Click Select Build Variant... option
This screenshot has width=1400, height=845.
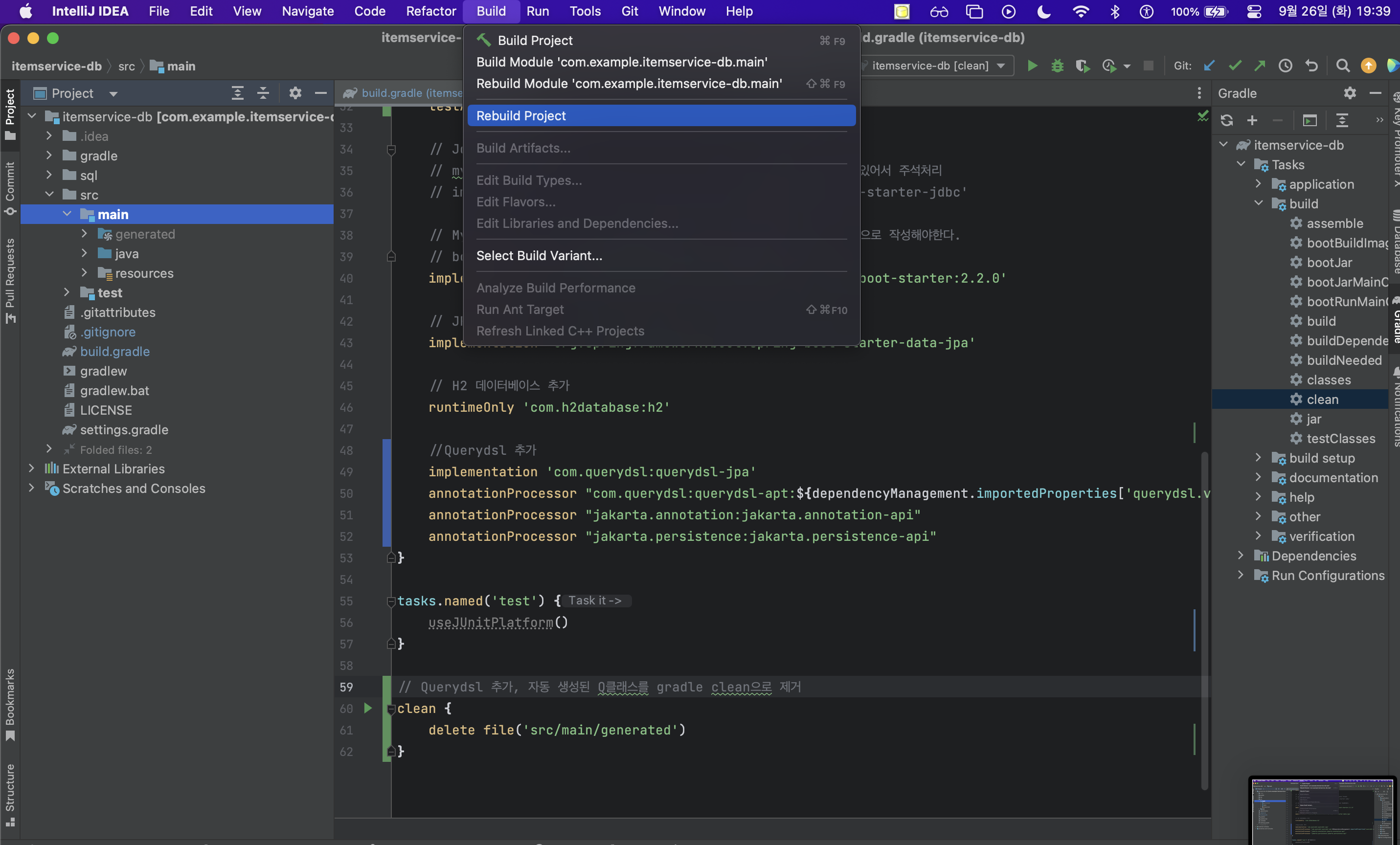[x=539, y=256]
